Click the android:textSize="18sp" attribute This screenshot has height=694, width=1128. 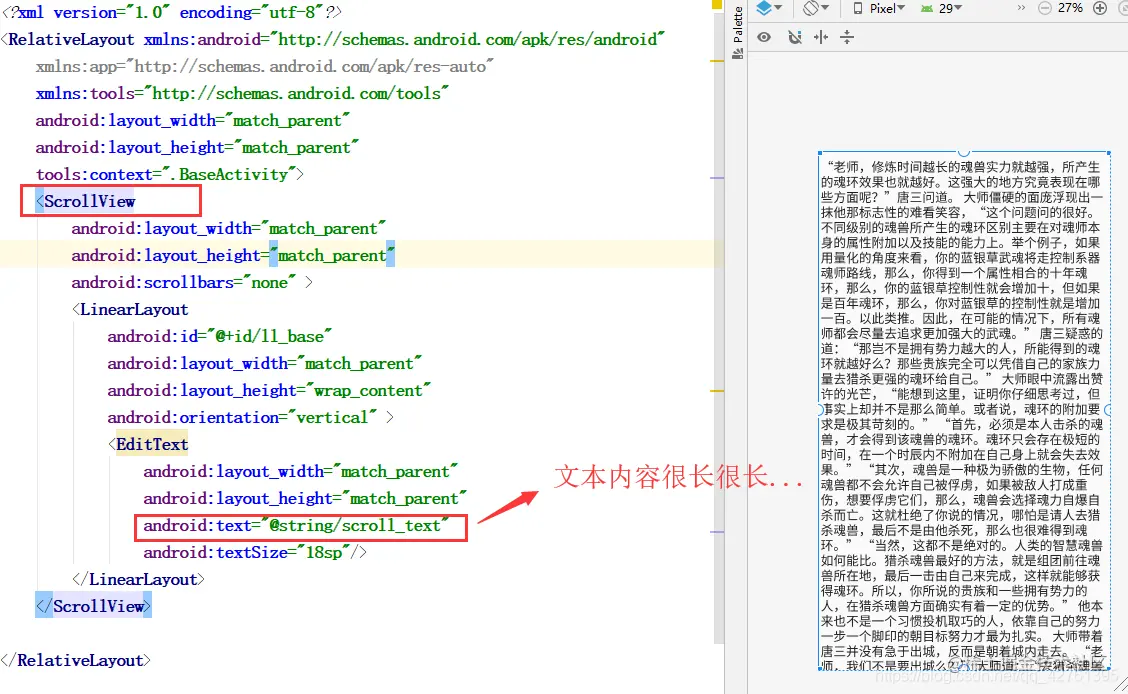tap(246, 552)
